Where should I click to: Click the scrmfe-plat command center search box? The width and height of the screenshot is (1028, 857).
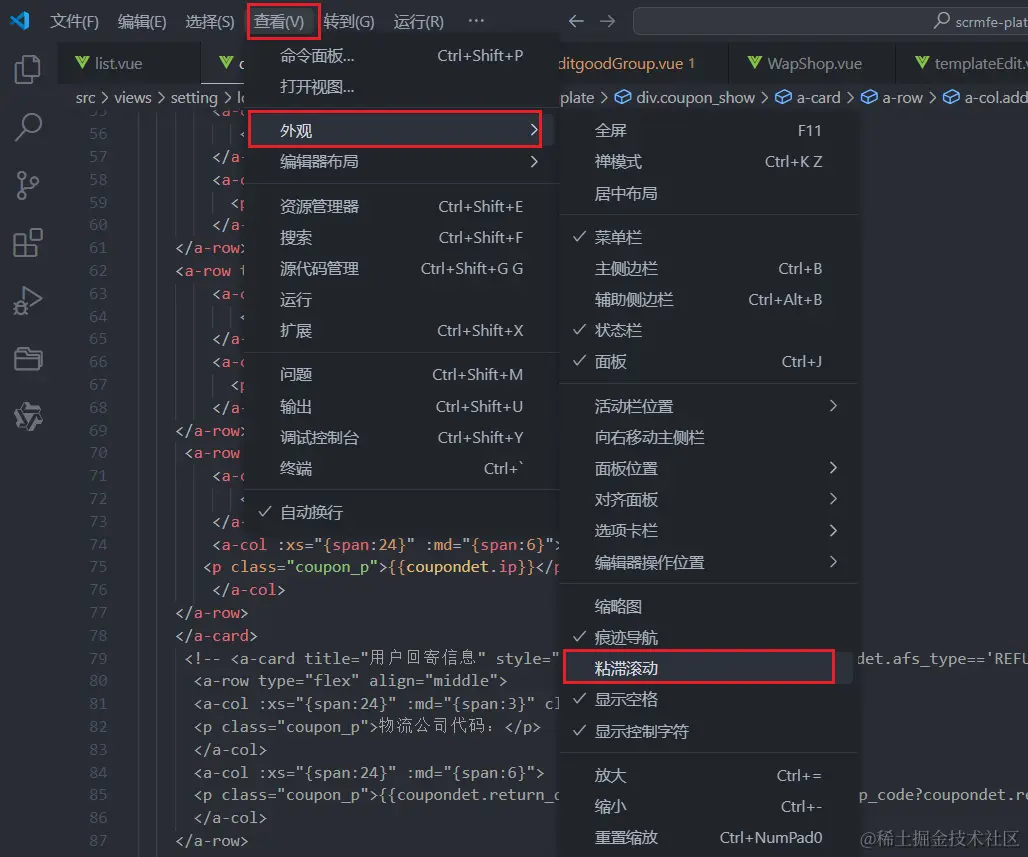pos(830,21)
